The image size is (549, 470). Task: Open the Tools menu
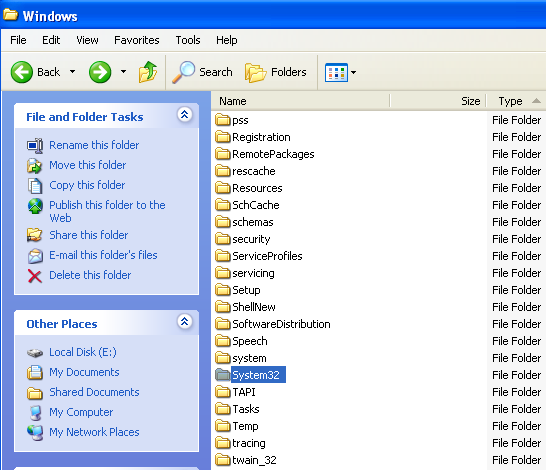(188, 40)
